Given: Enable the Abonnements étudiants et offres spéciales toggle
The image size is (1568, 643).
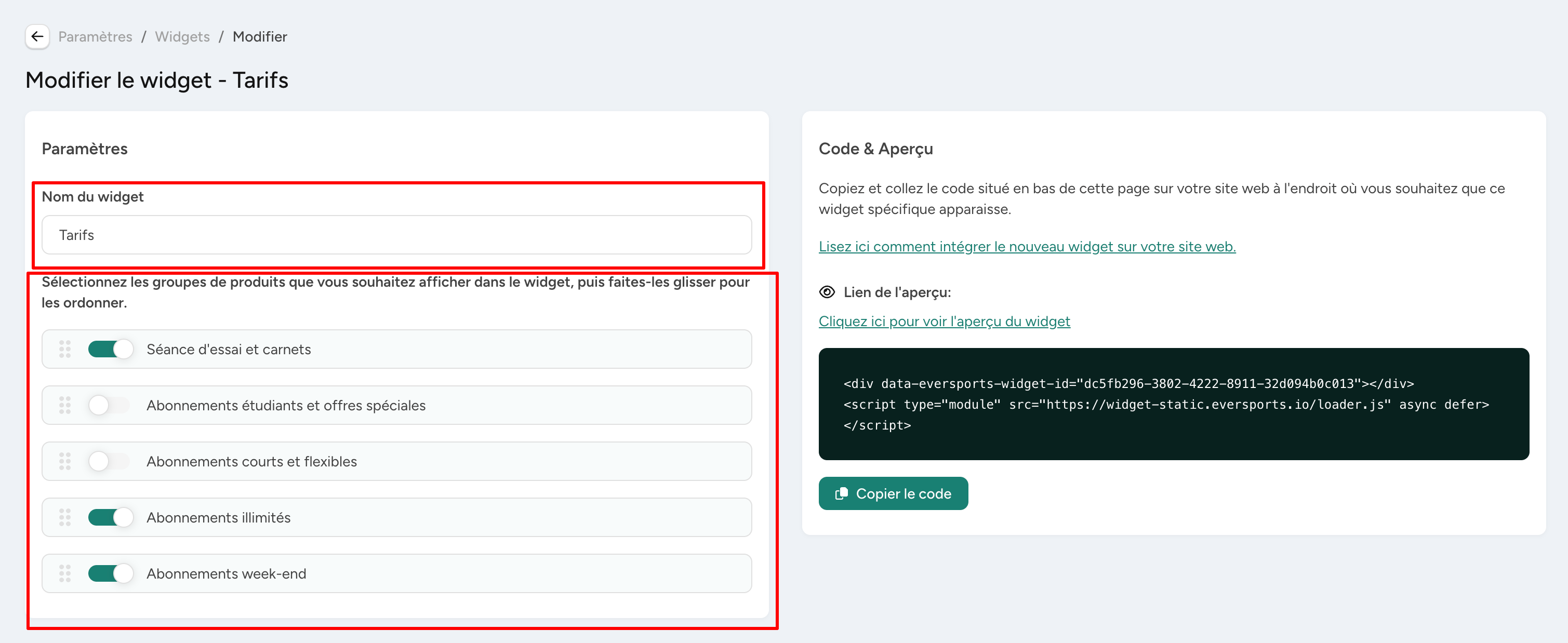Looking at the screenshot, I should (110, 405).
